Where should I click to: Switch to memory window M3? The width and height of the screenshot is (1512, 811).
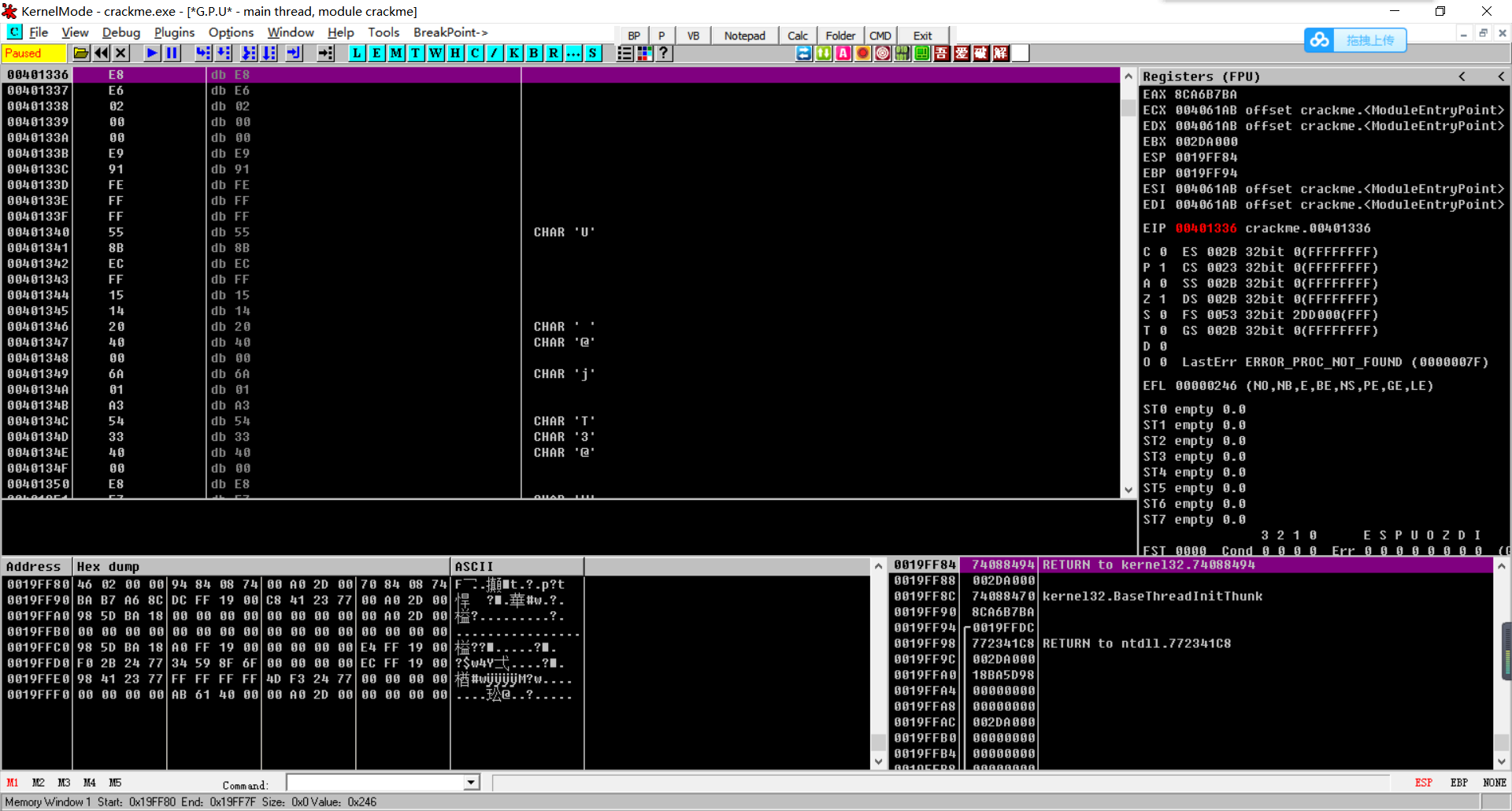(x=64, y=783)
